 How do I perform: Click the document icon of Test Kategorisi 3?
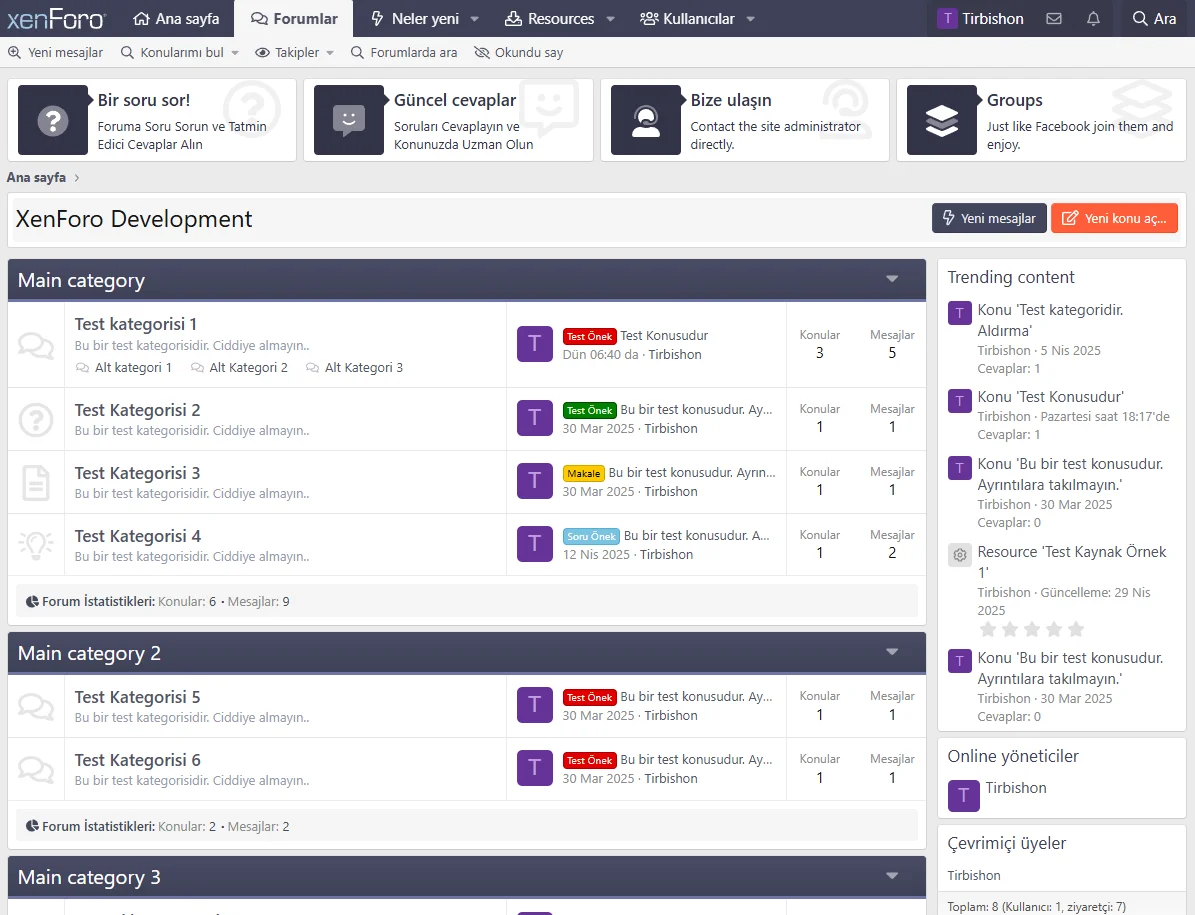coord(36,482)
